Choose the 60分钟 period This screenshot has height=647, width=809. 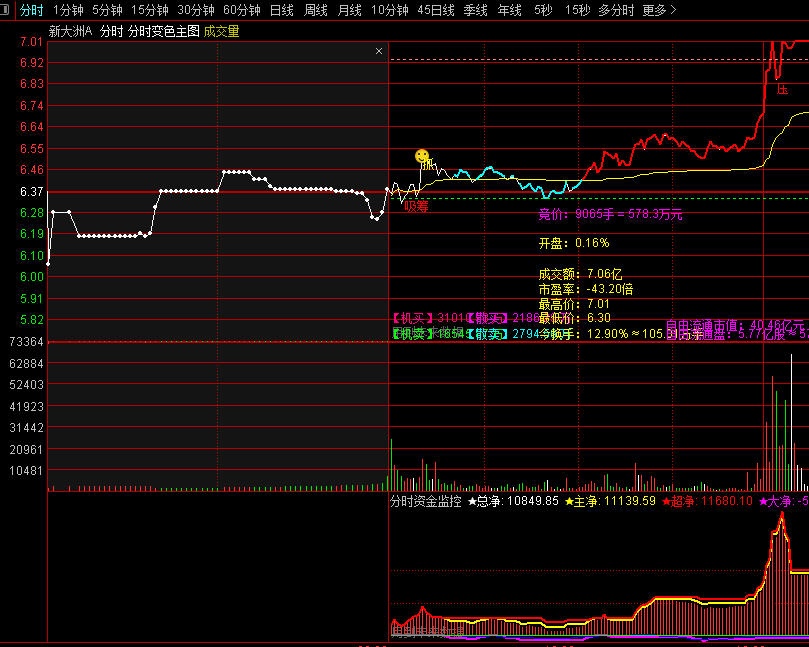(242, 10)
